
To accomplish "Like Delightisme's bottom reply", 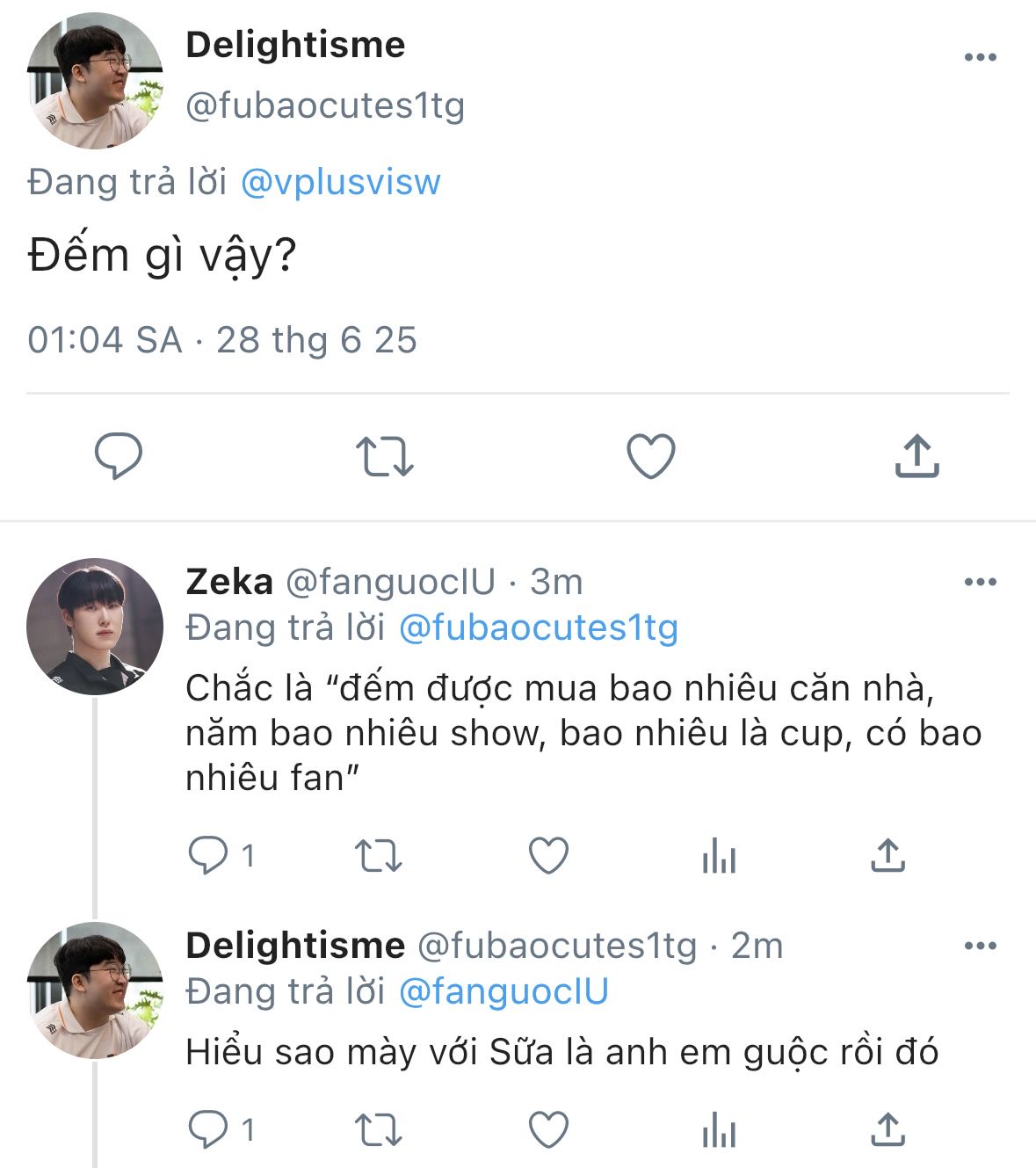I will click(548, 1130).
